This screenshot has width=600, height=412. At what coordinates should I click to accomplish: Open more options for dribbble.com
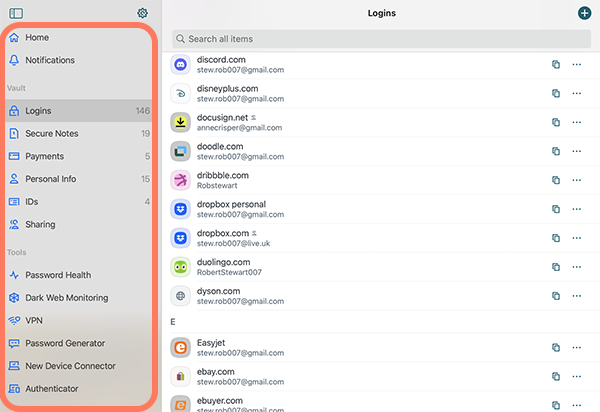pos(577,180)
